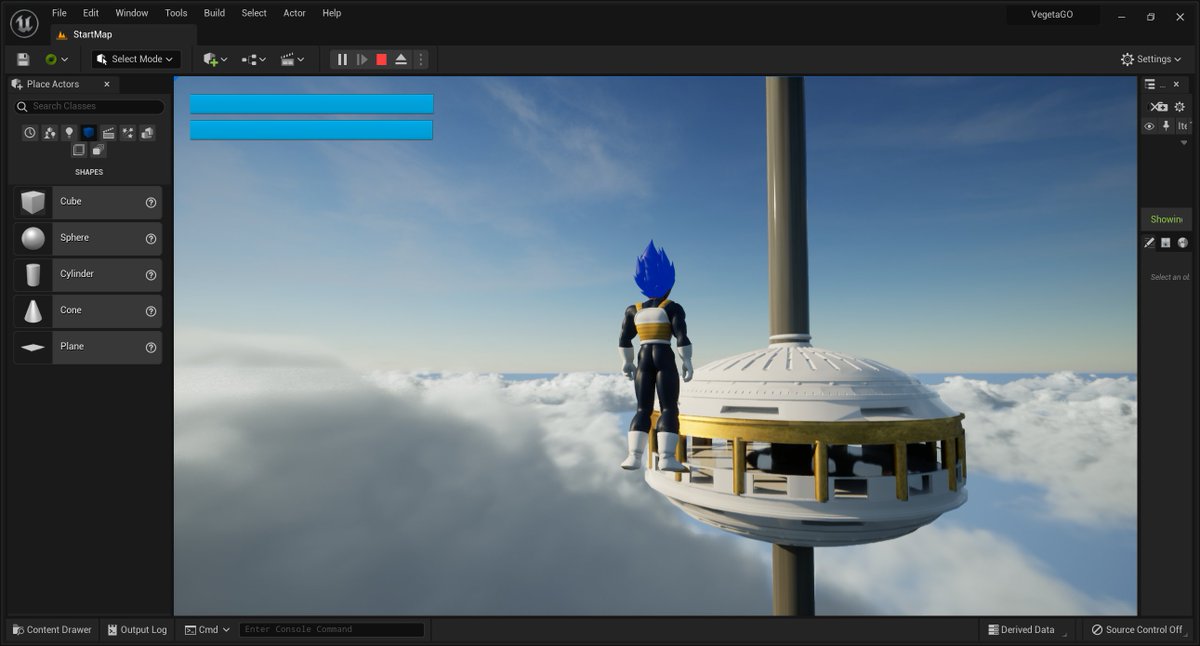Show recently placed actors category
The width and height of the screenshot is (1200, 646).
pos(30,132)
